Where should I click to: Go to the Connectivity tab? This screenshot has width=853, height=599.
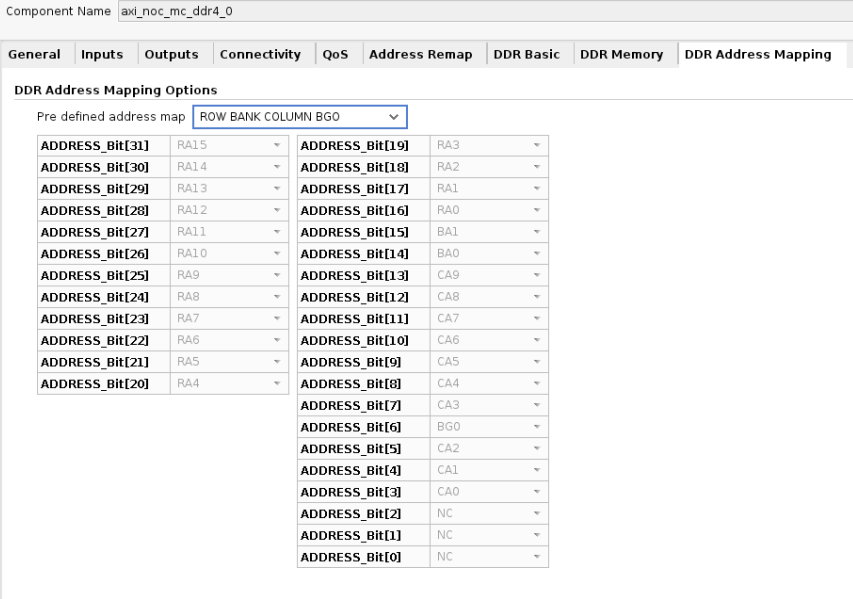pos(260,54)
